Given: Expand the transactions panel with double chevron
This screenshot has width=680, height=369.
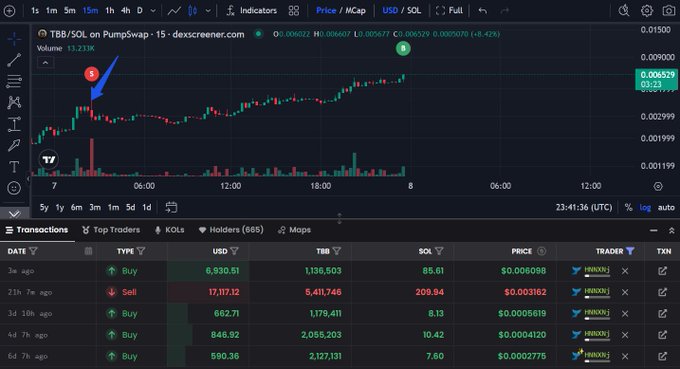Looking at the screenshot, I should coord(671,231).
